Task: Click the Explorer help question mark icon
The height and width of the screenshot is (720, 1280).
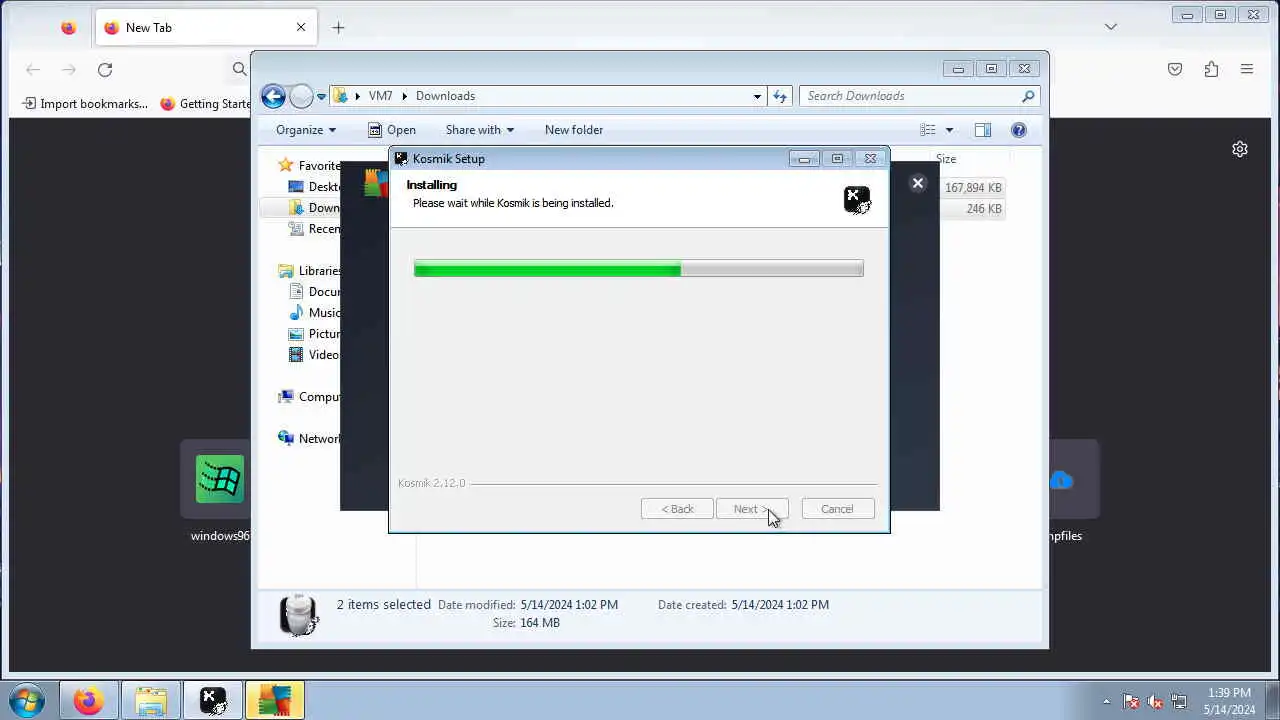Action: coord(1018,130)
